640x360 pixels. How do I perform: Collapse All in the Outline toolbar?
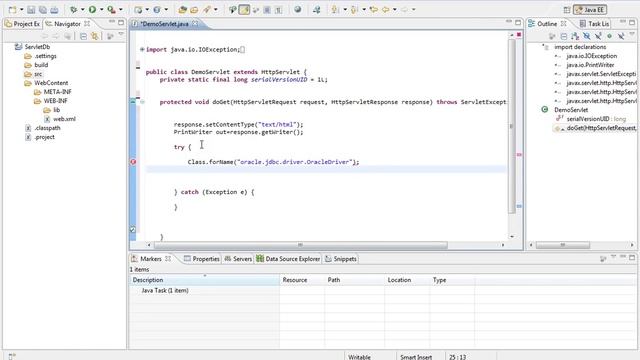pyautogui.click(x=564, y=36)
